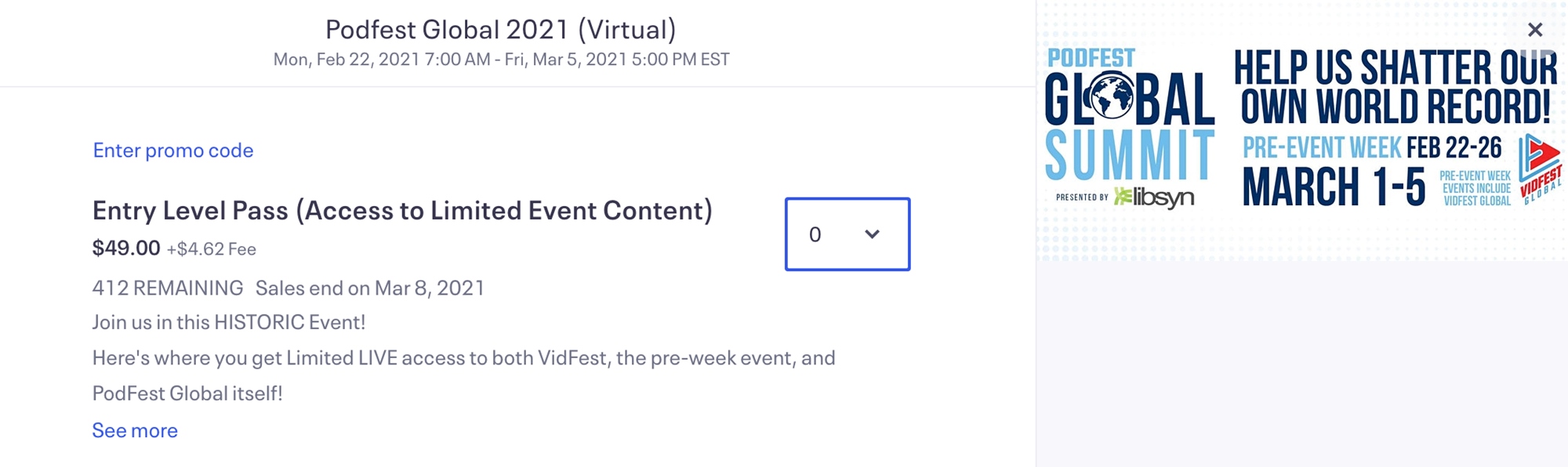Screen dimensions: 1568x467
Task: Click the event date and time line
Action: tap(501, 60)
